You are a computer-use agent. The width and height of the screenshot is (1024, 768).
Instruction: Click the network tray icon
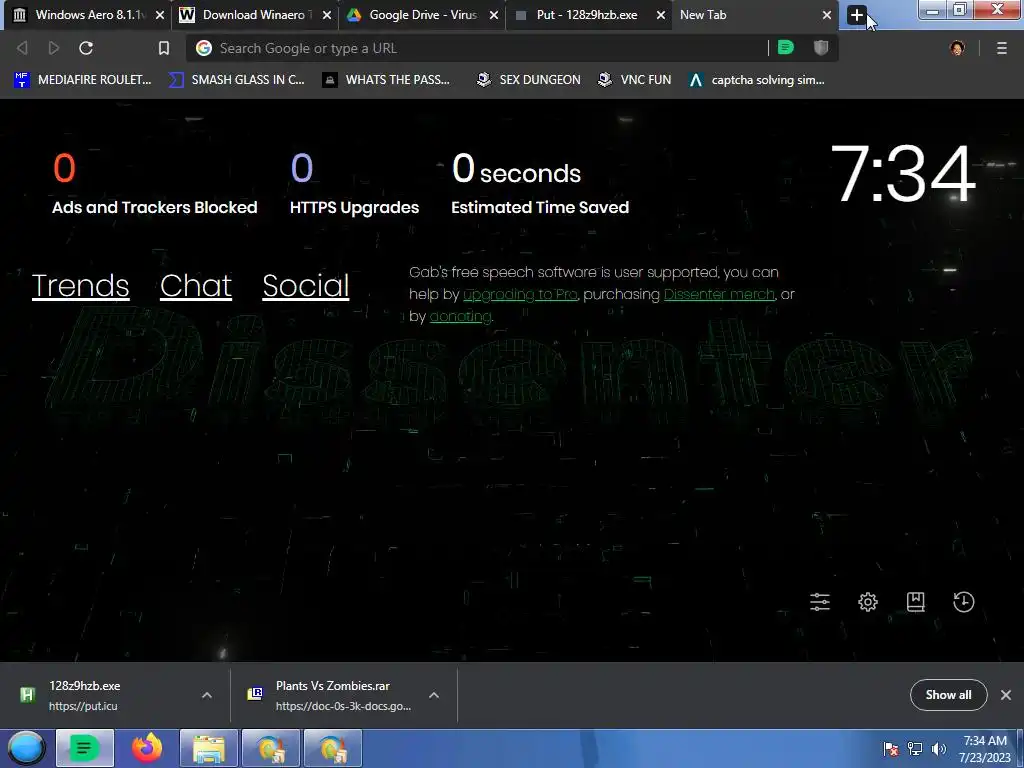point(915,749)
